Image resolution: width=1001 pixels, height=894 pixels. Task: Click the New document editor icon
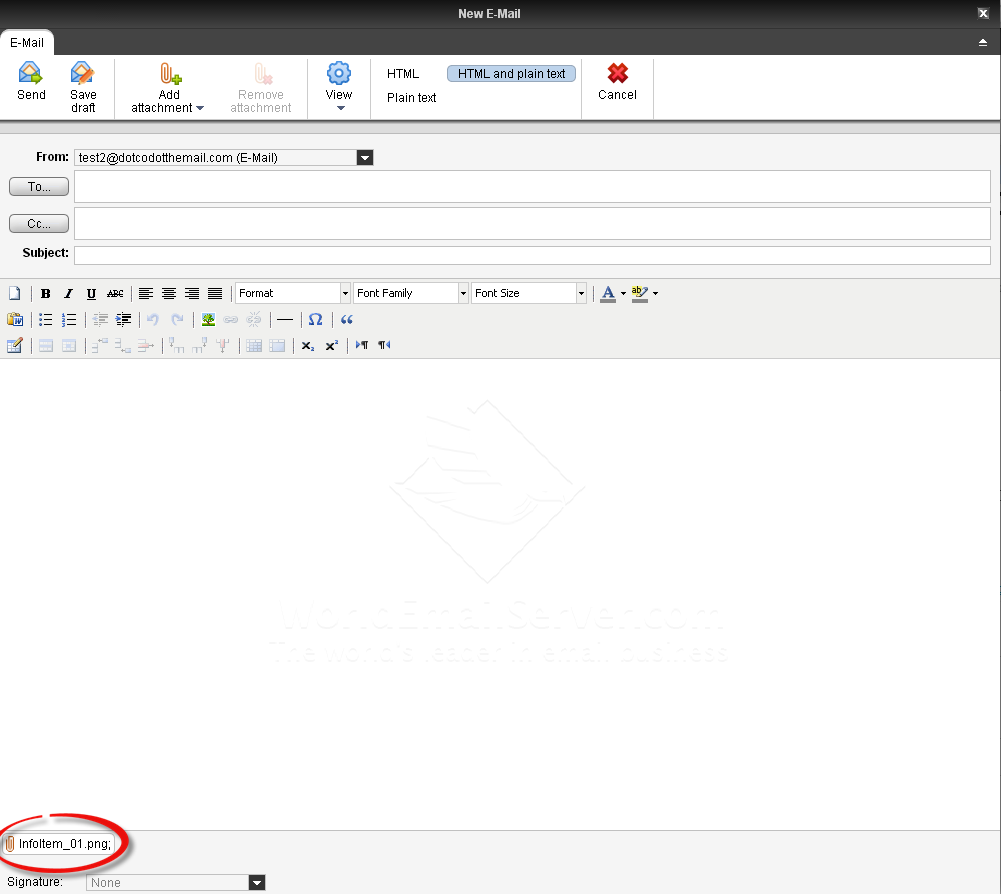pos(15,293)
